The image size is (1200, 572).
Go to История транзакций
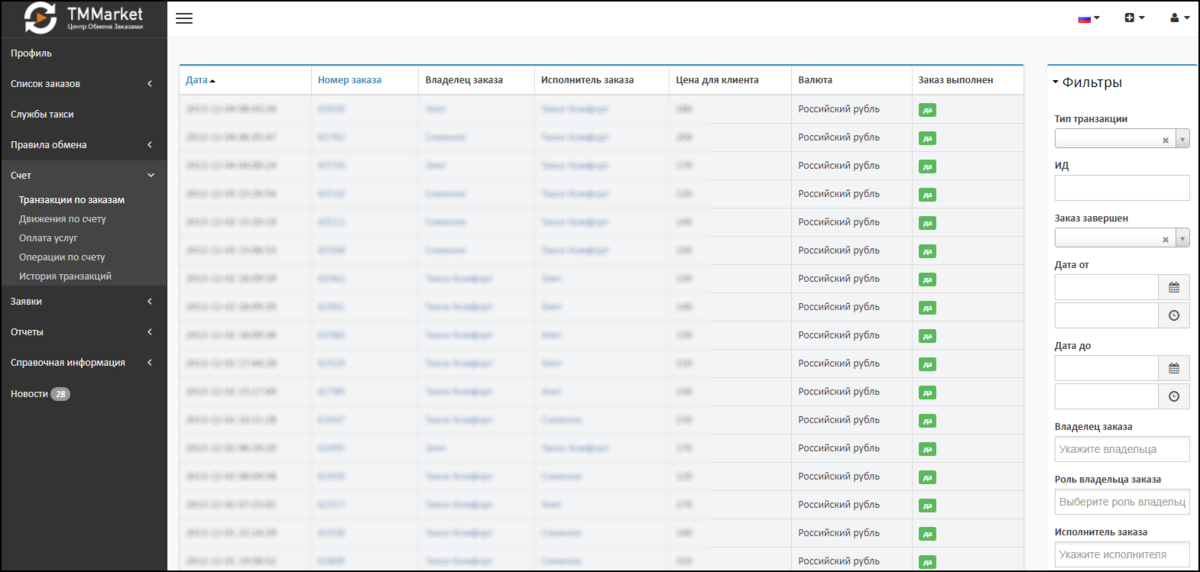click(65, 276)
